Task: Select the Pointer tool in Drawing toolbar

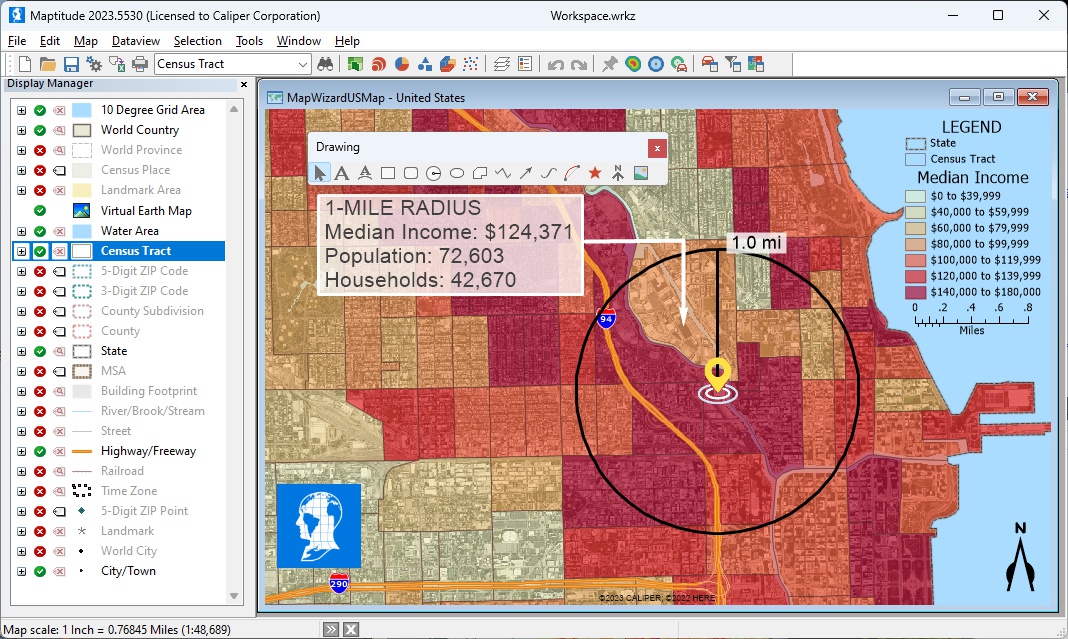Action: (x=320, y=173)
